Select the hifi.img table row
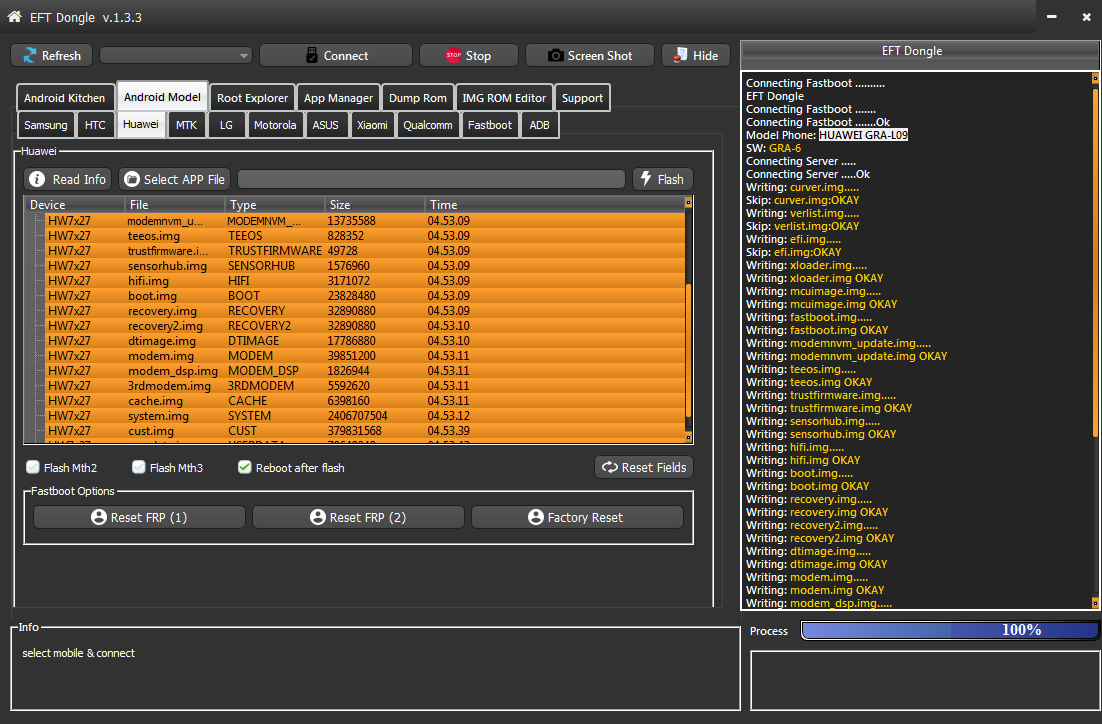The image size is (1102, 724). point(365,281)
